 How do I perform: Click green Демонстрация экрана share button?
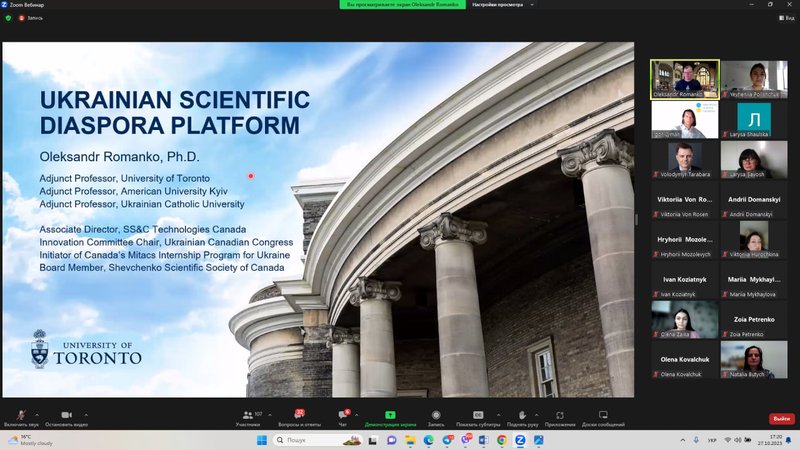click(390, 418)
